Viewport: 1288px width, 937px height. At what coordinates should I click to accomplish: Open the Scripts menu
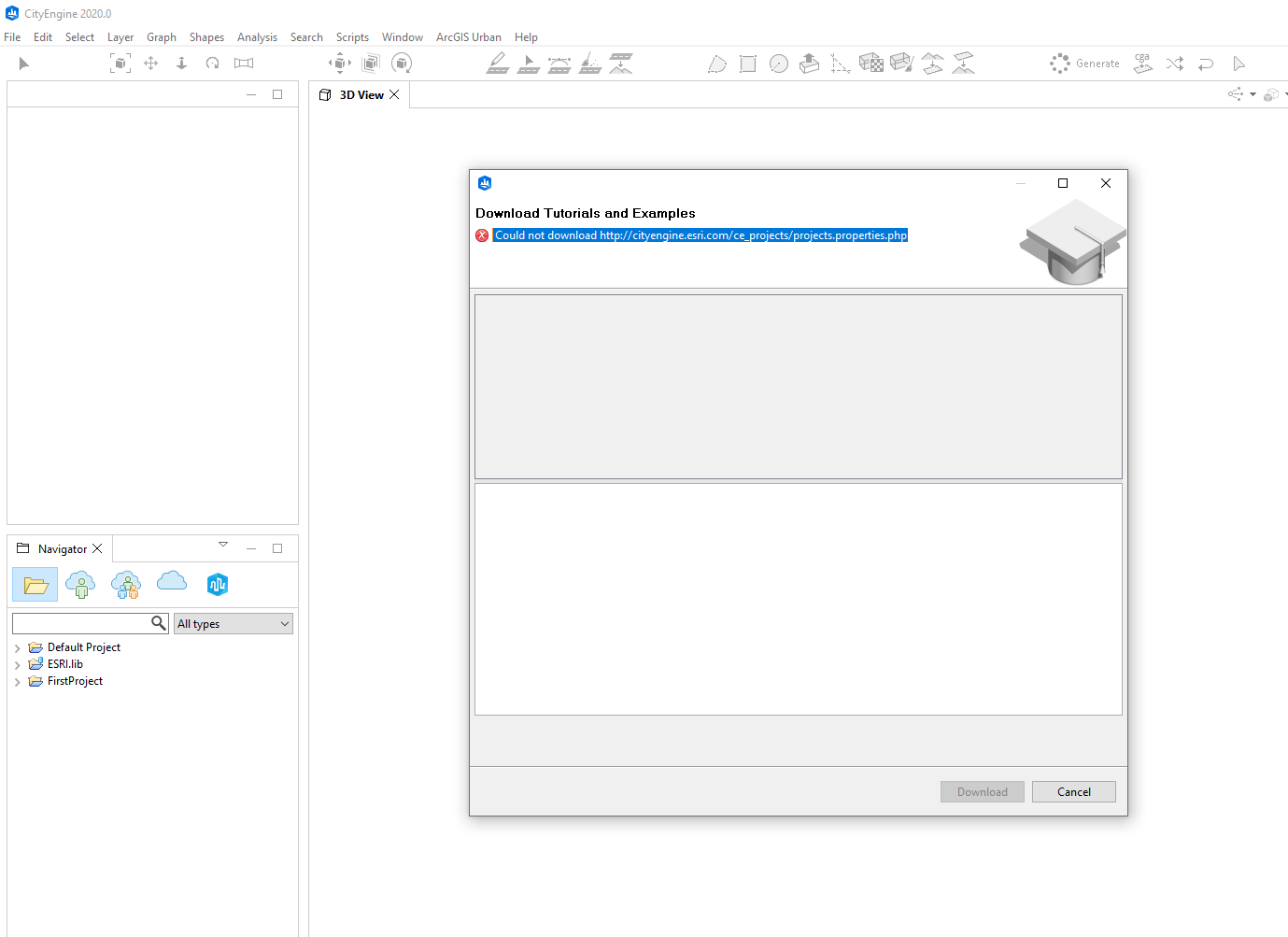click(352, 37)
